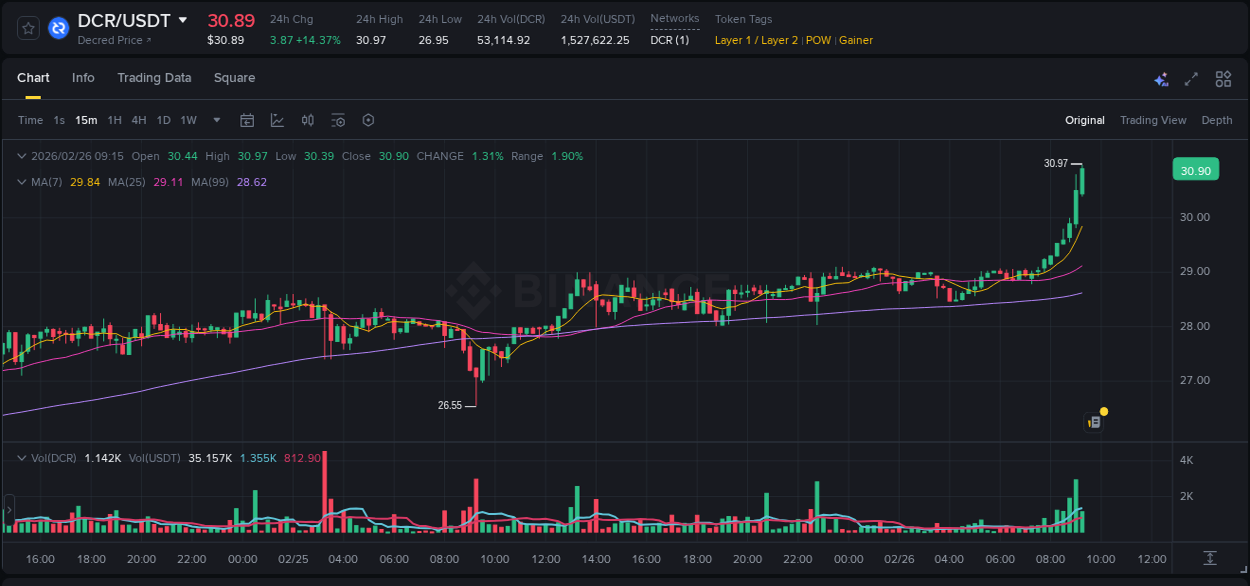Open the widgets grid icon
This screenshot has height=586, width=1250.
click(x=1221, y=78)
